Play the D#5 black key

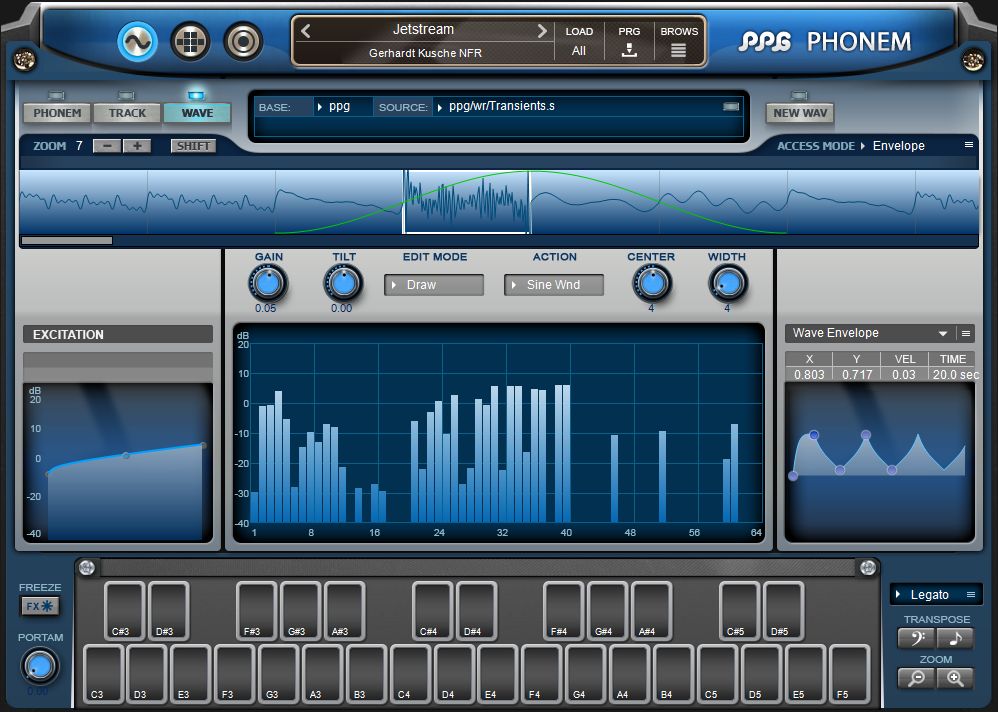784,610
